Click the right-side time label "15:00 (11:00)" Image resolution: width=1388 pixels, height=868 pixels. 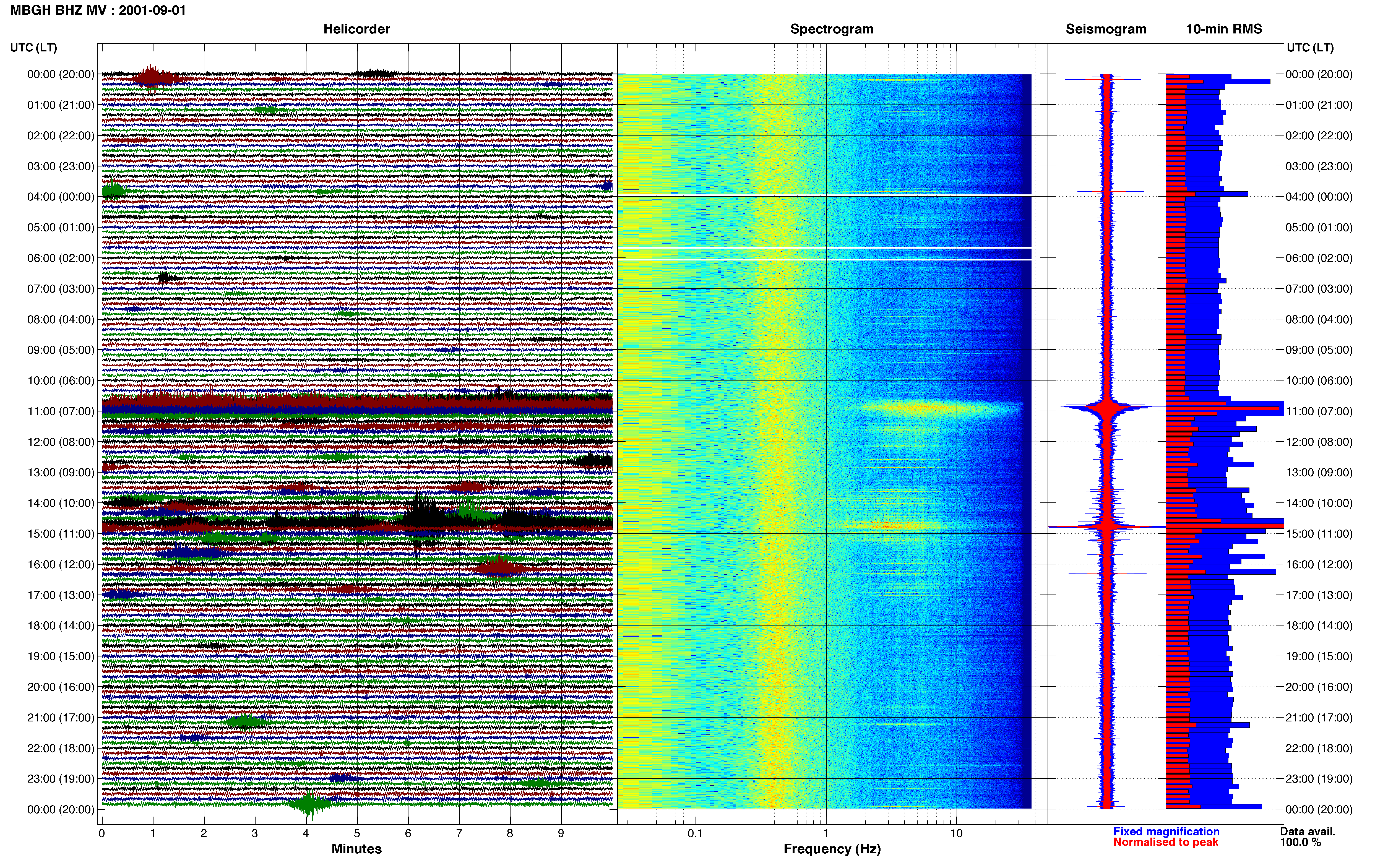1319,534
